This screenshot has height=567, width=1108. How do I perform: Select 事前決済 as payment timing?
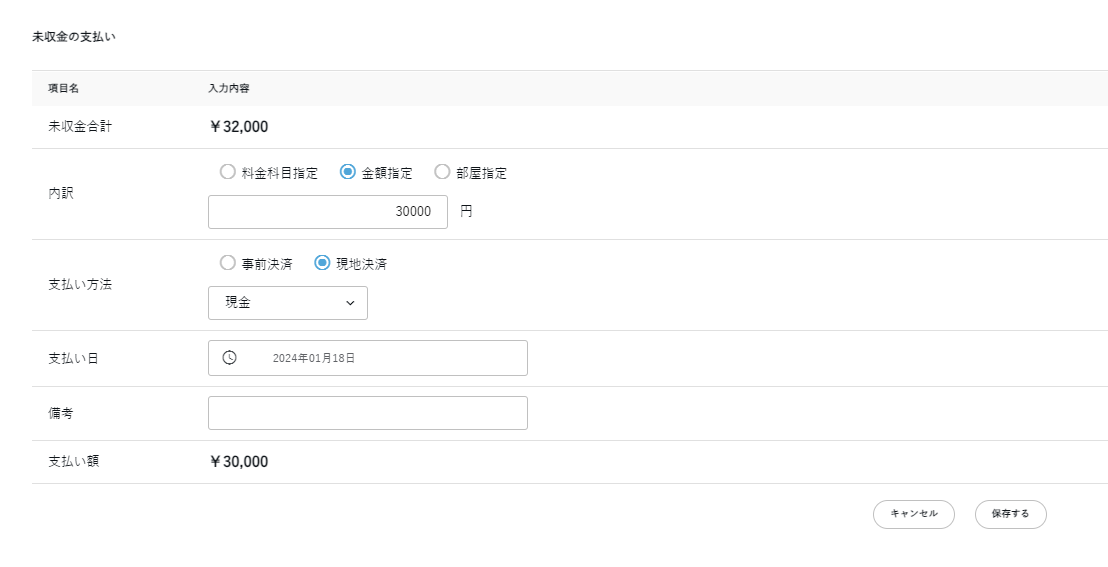[228, 264]
